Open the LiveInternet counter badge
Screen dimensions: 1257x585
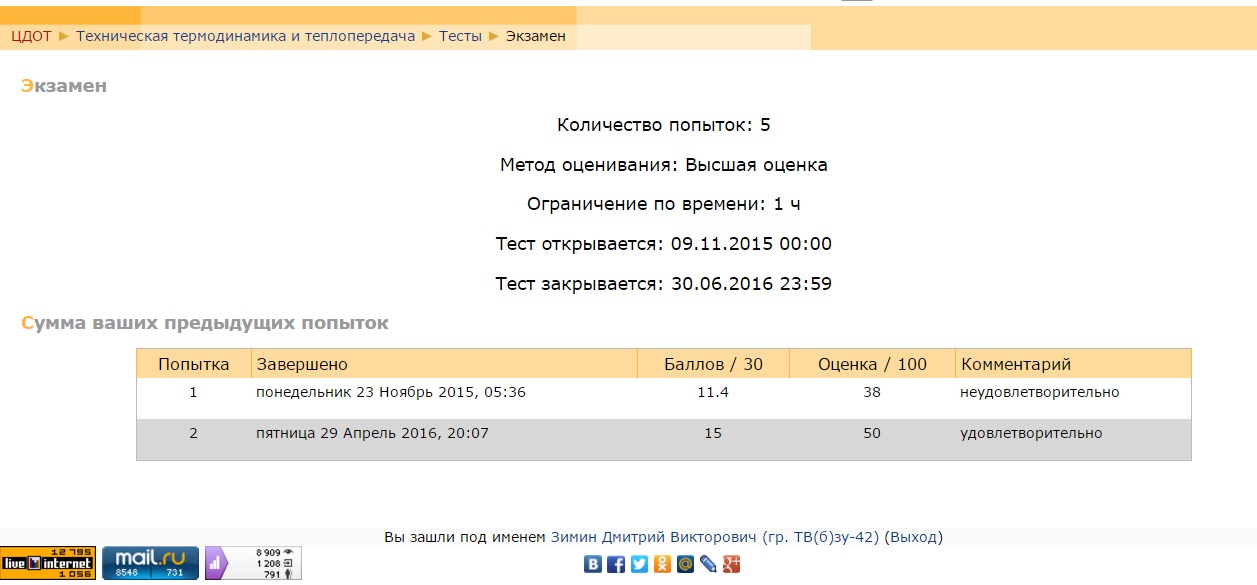(48, 563)
